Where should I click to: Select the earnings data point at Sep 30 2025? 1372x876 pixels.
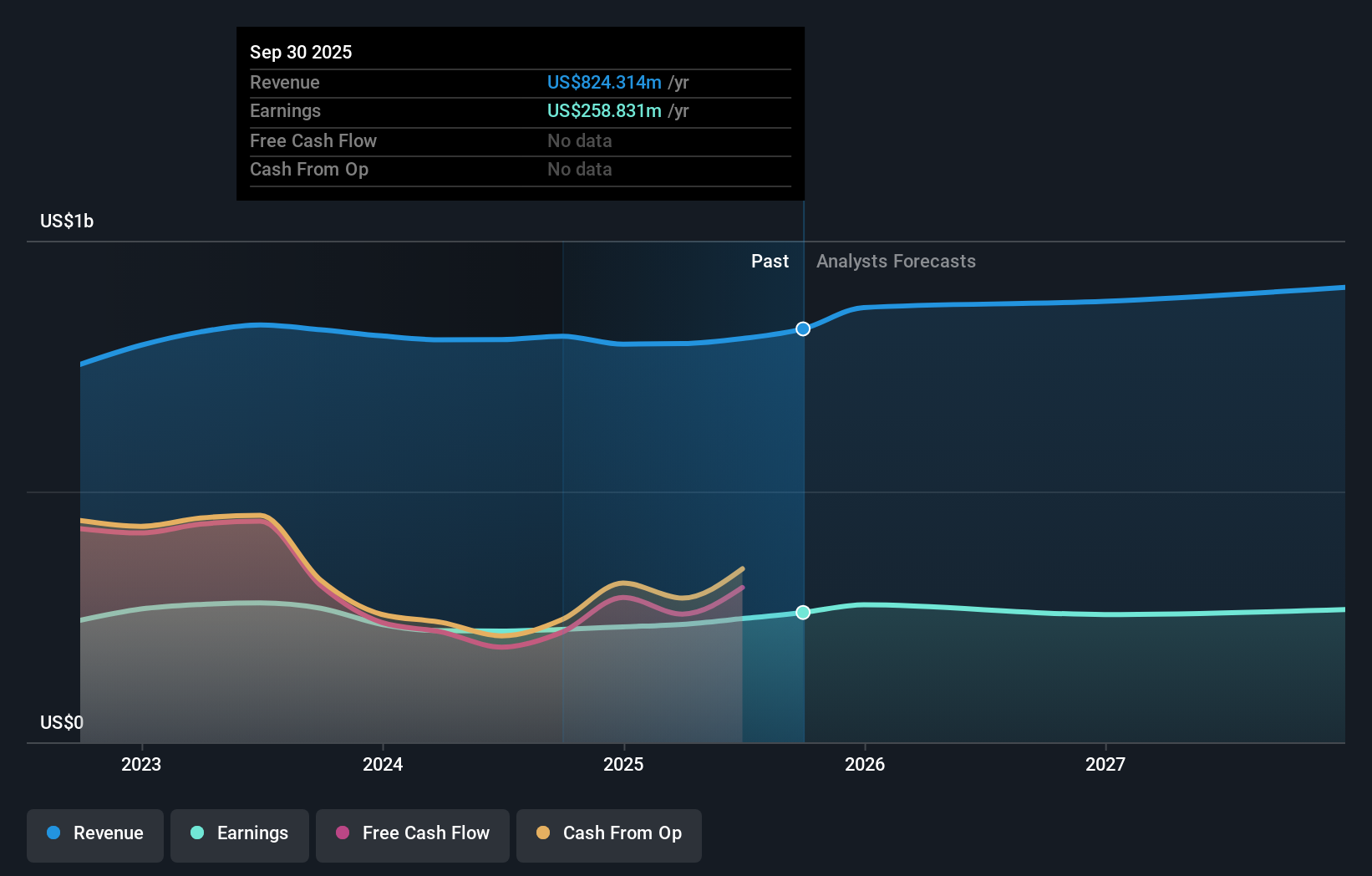803,613
